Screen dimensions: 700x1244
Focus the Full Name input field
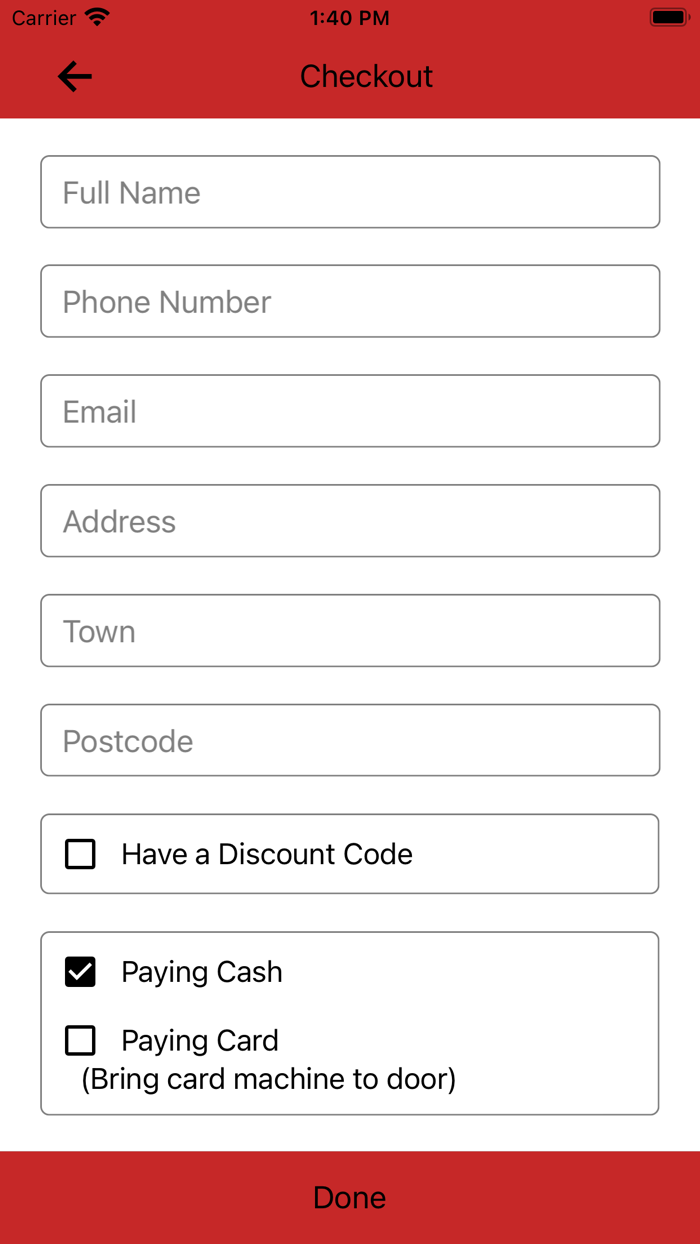[x=350, y=192]
